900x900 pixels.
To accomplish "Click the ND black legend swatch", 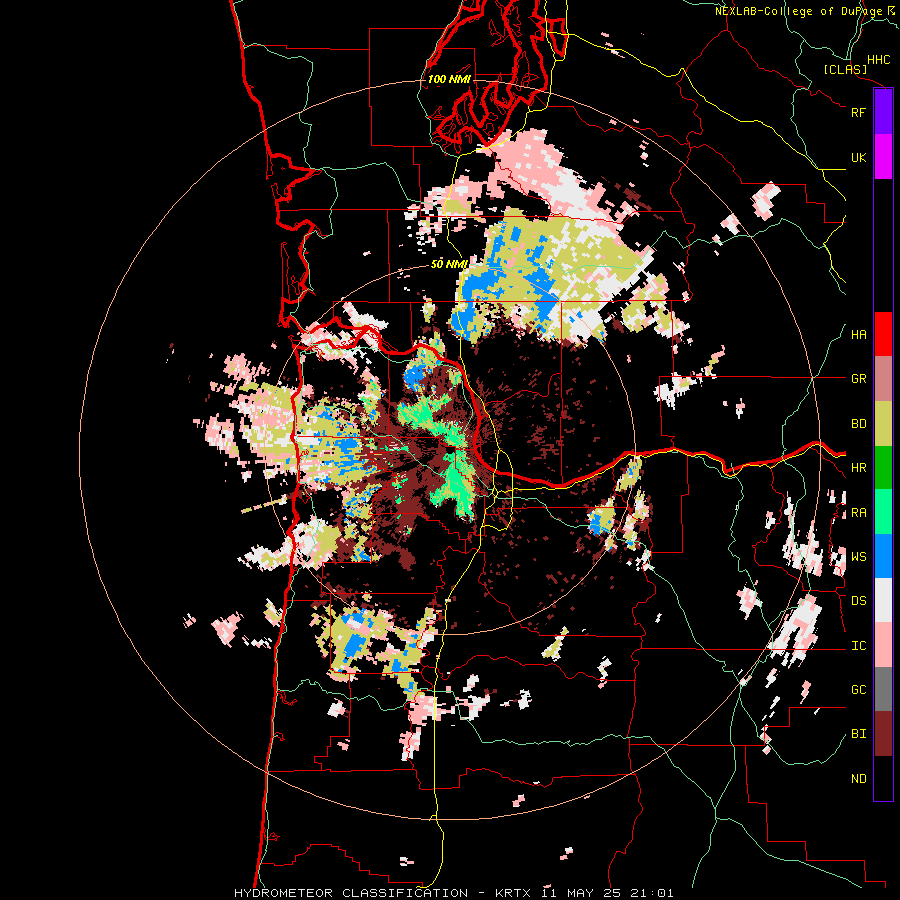I will click(883, 778).
